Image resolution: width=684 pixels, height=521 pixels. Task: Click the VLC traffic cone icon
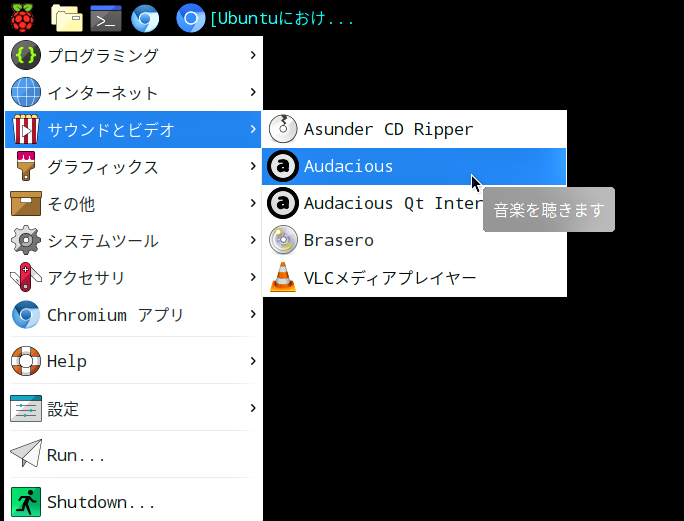click(283, 277)
